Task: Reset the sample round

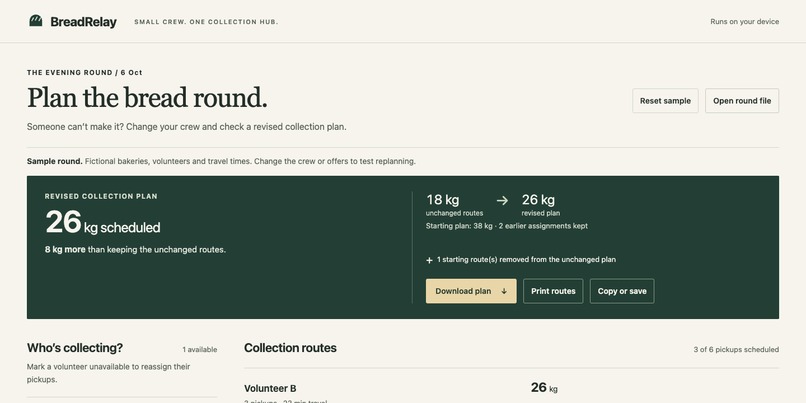Action: click(x=665, y=101)
